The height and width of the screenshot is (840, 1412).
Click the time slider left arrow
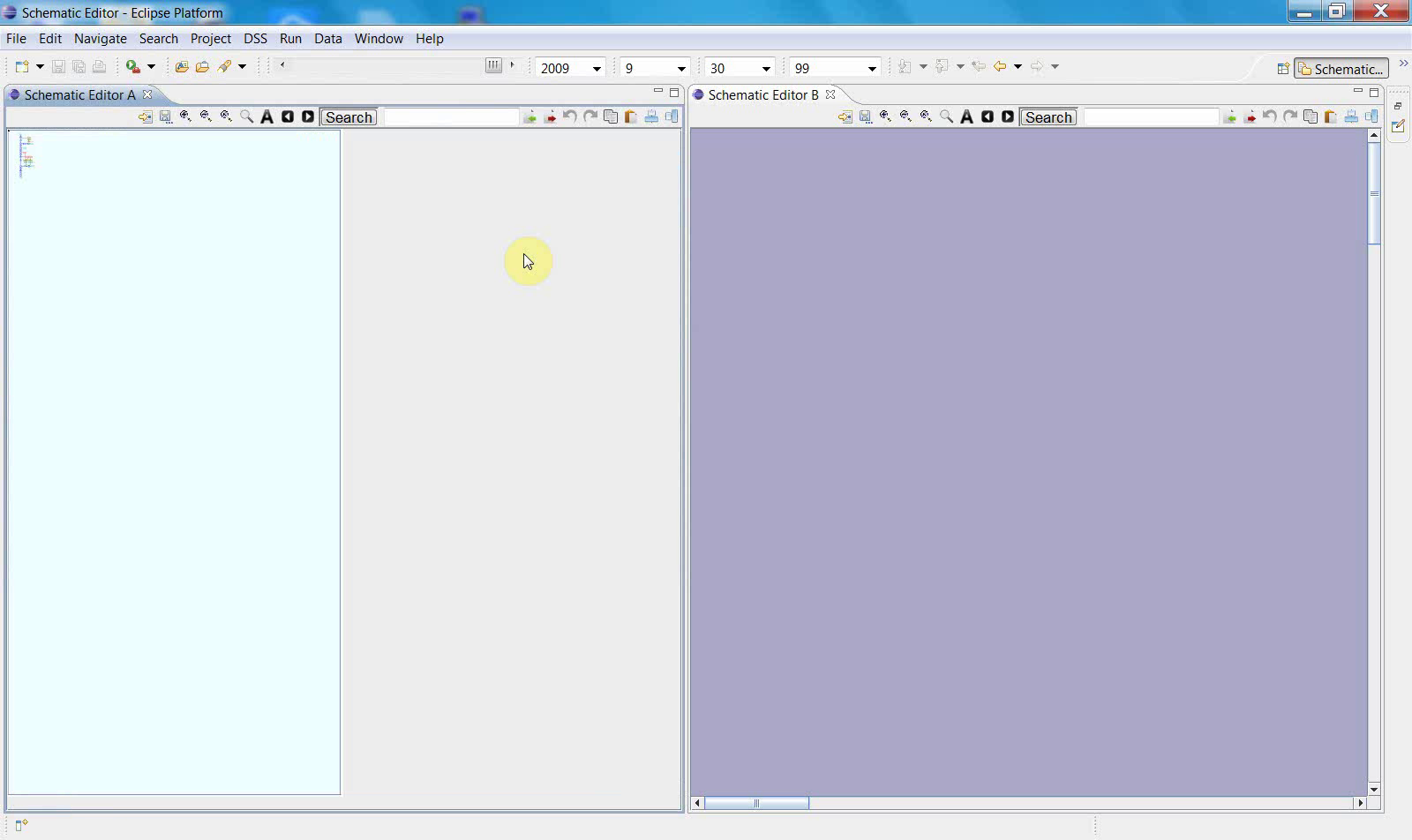click(x=282, y=65)
